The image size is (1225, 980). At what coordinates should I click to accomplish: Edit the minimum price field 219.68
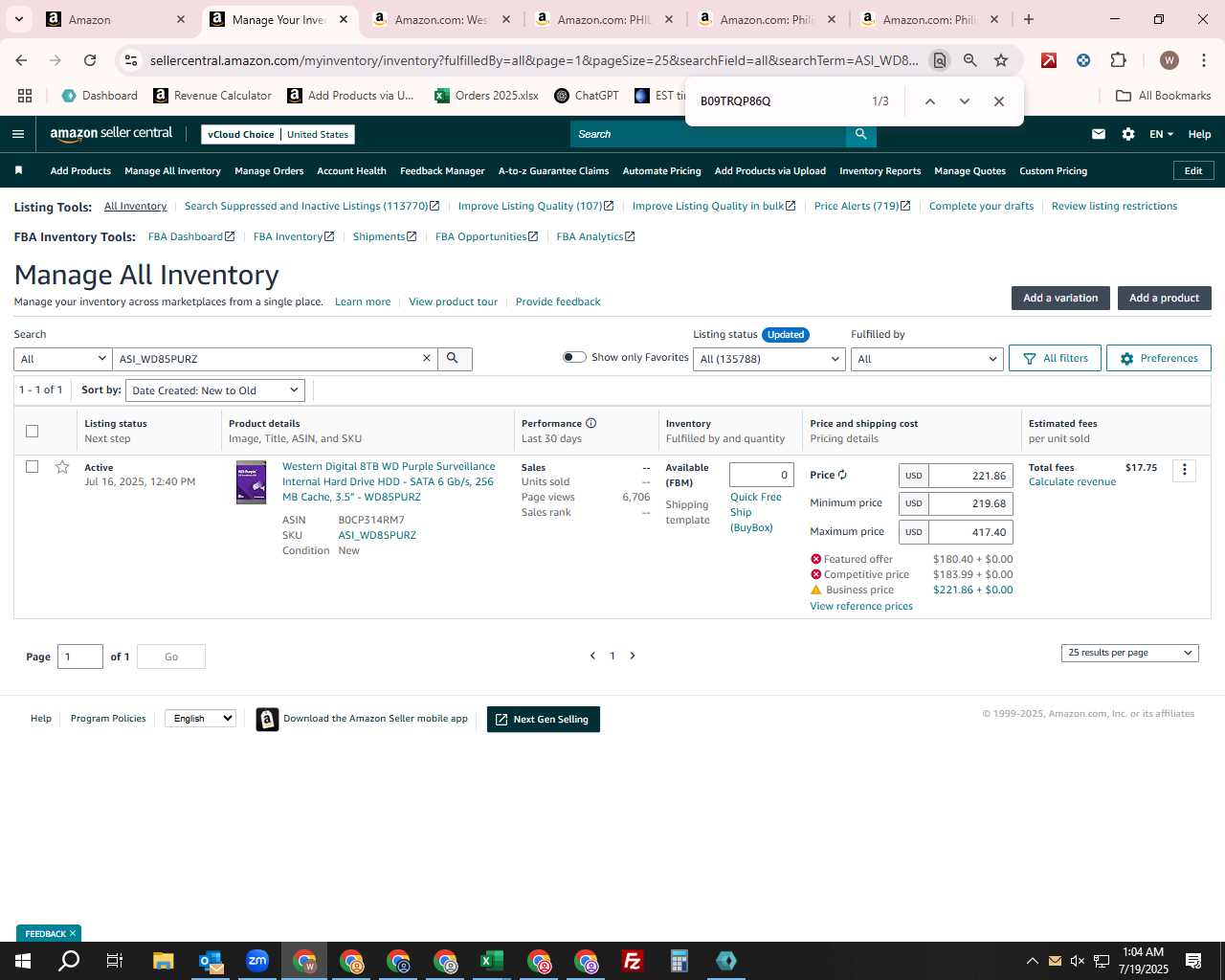(x=970, y=503)
